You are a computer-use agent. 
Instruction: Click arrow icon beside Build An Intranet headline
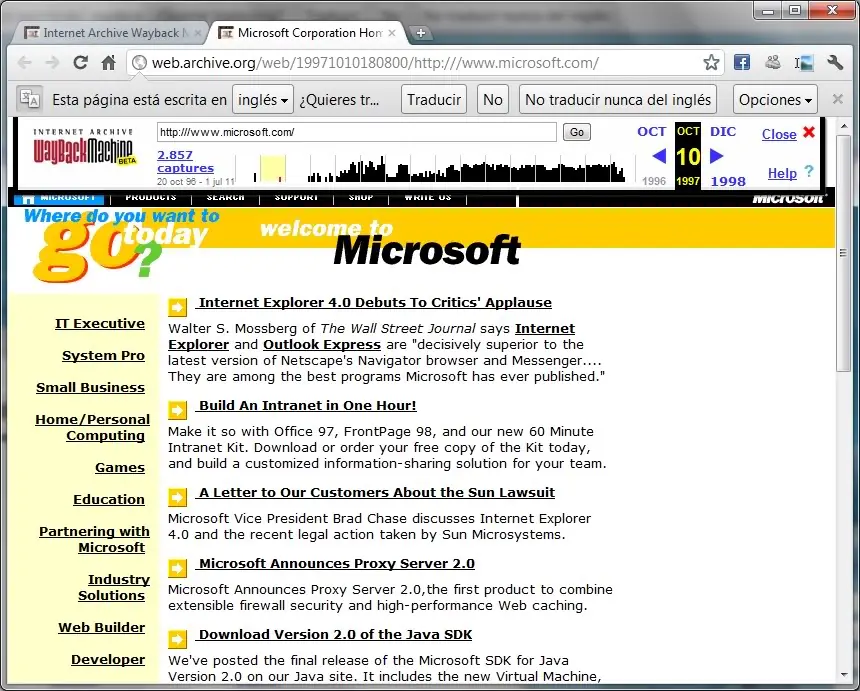pyautogui.click(x=177, y=410)
